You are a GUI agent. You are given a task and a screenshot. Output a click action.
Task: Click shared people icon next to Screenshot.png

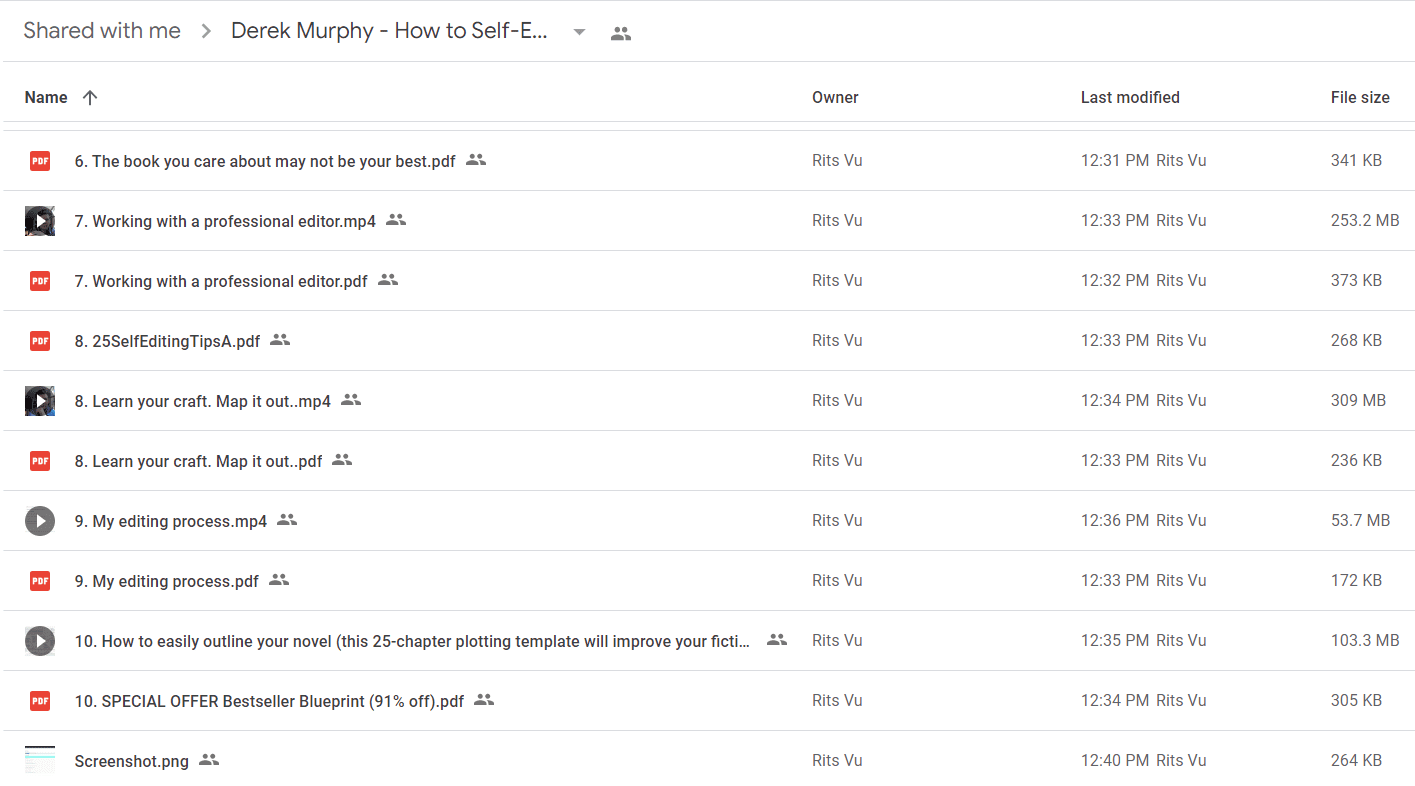pos(209,760)
